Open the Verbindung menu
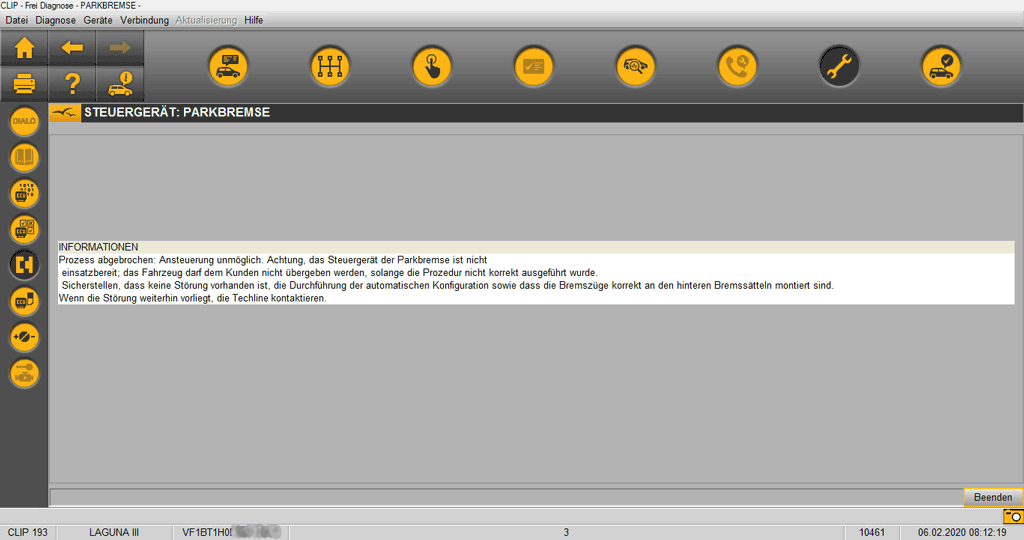The width and height of the screenshot is (1024, 540). tap(144, 20)
